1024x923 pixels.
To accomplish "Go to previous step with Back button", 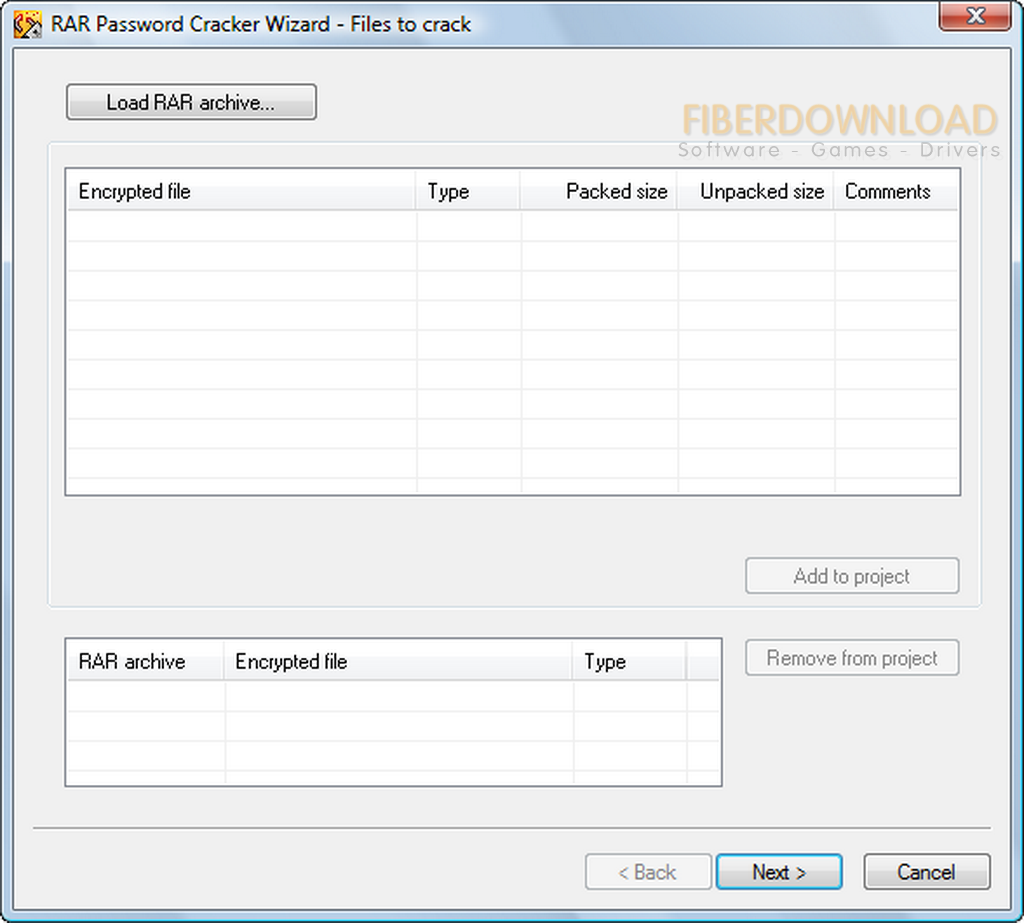I will (647, 872).
